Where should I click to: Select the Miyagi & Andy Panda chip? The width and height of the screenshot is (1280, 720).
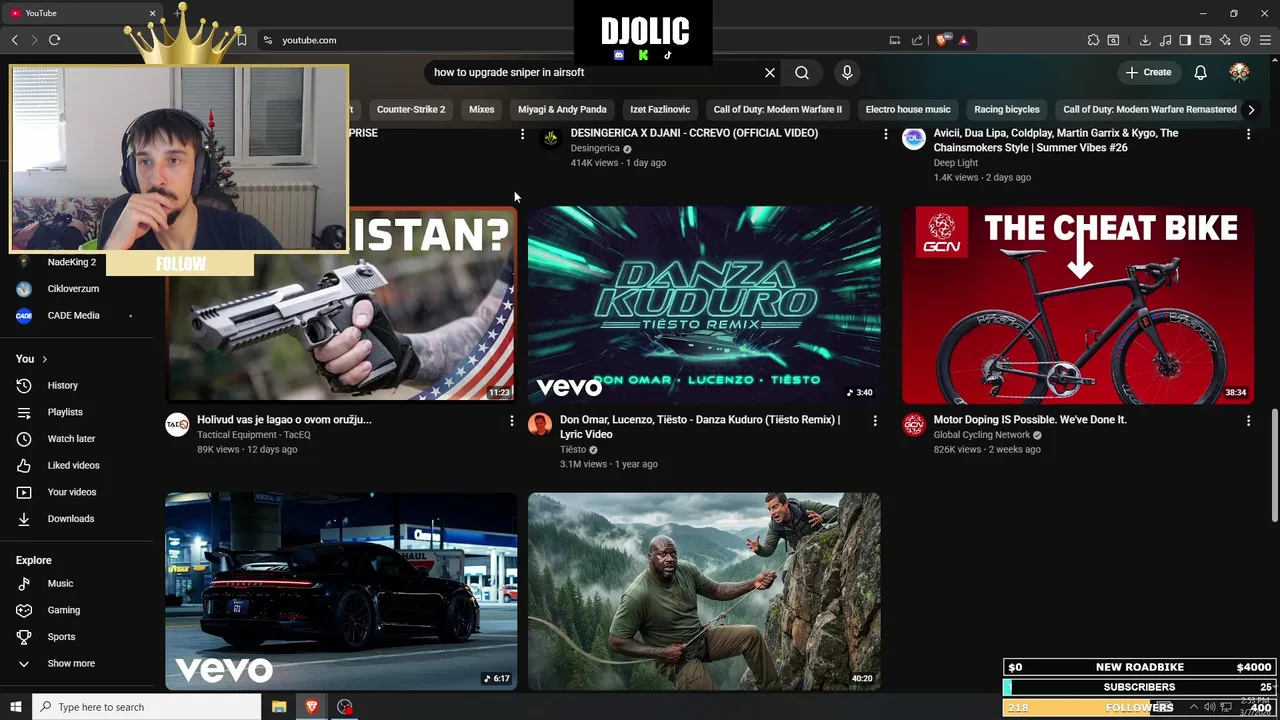tap(562, 109)
